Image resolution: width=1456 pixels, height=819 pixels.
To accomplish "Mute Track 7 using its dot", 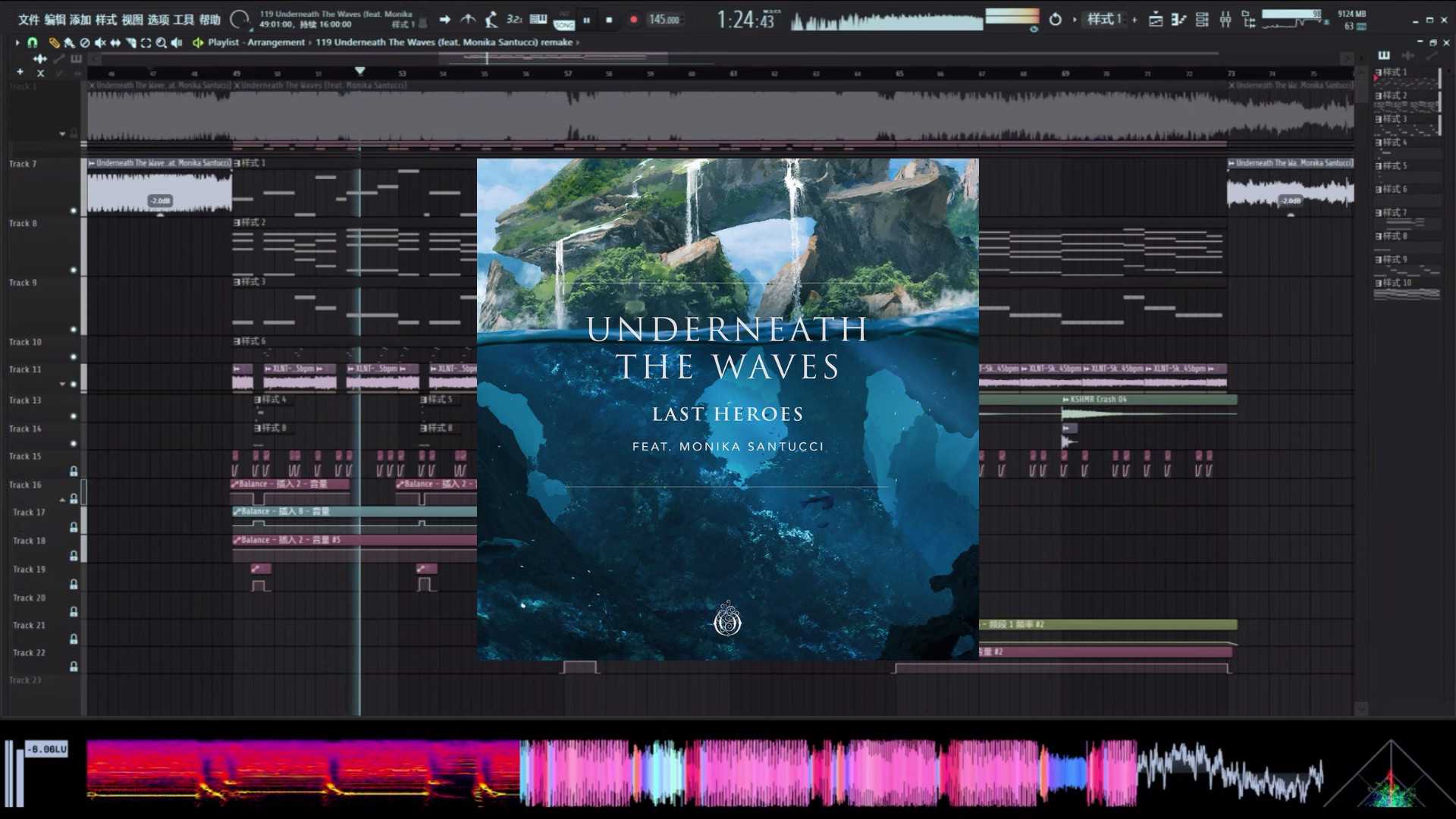I will [x=74, y=211].
